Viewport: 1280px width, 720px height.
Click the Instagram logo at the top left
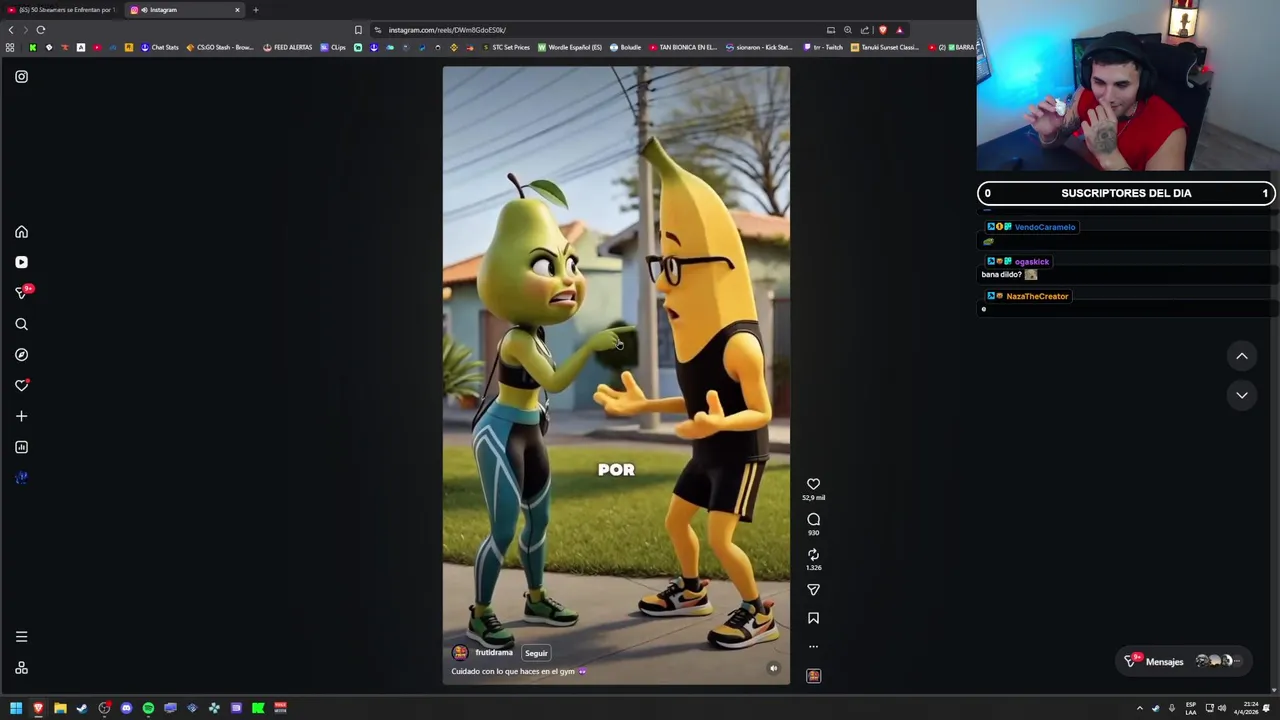[21, 76]
